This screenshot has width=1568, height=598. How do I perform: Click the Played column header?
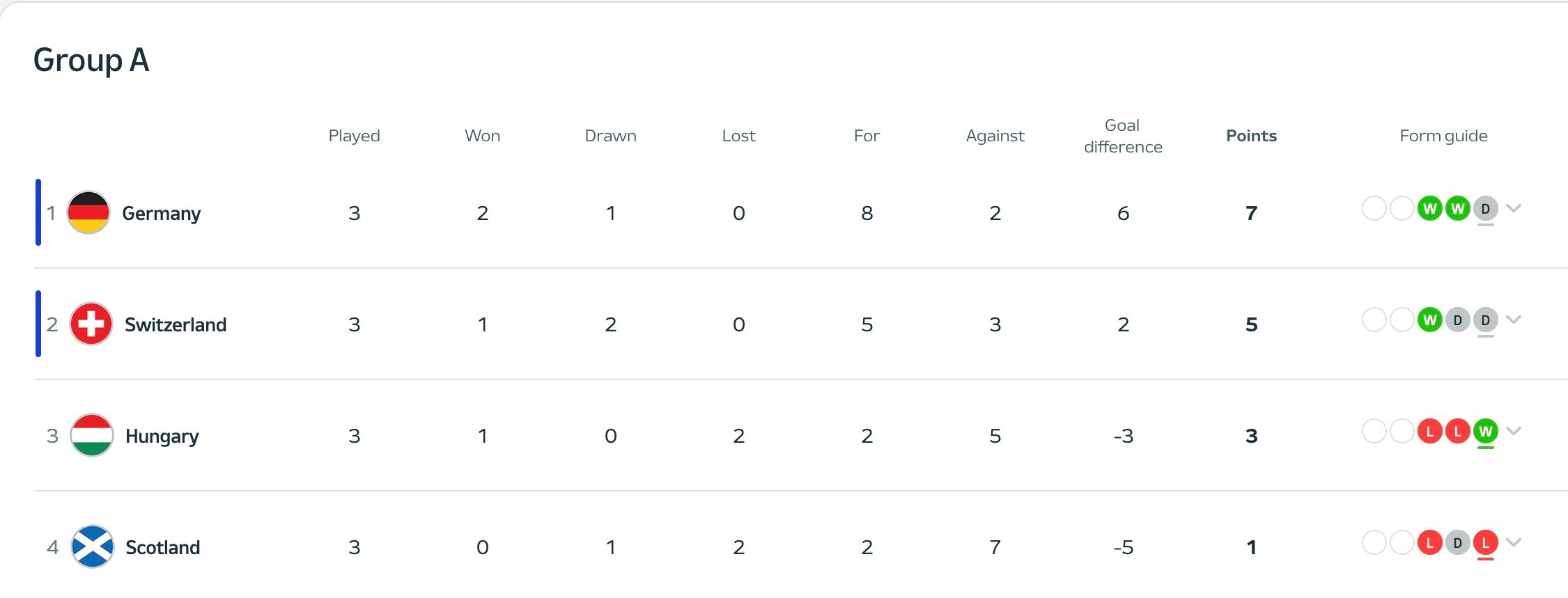pyautogui.click(x=354, y=136)
